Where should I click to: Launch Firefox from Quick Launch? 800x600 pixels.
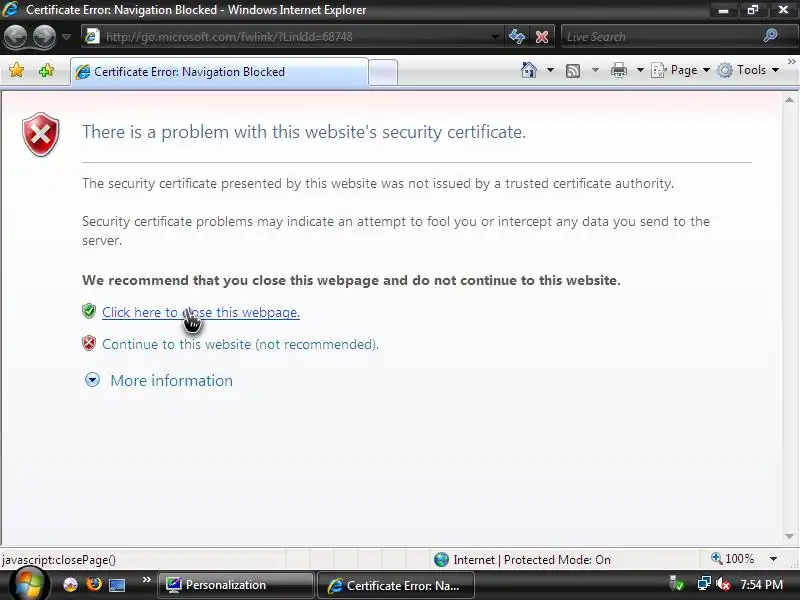click(94, 584)
